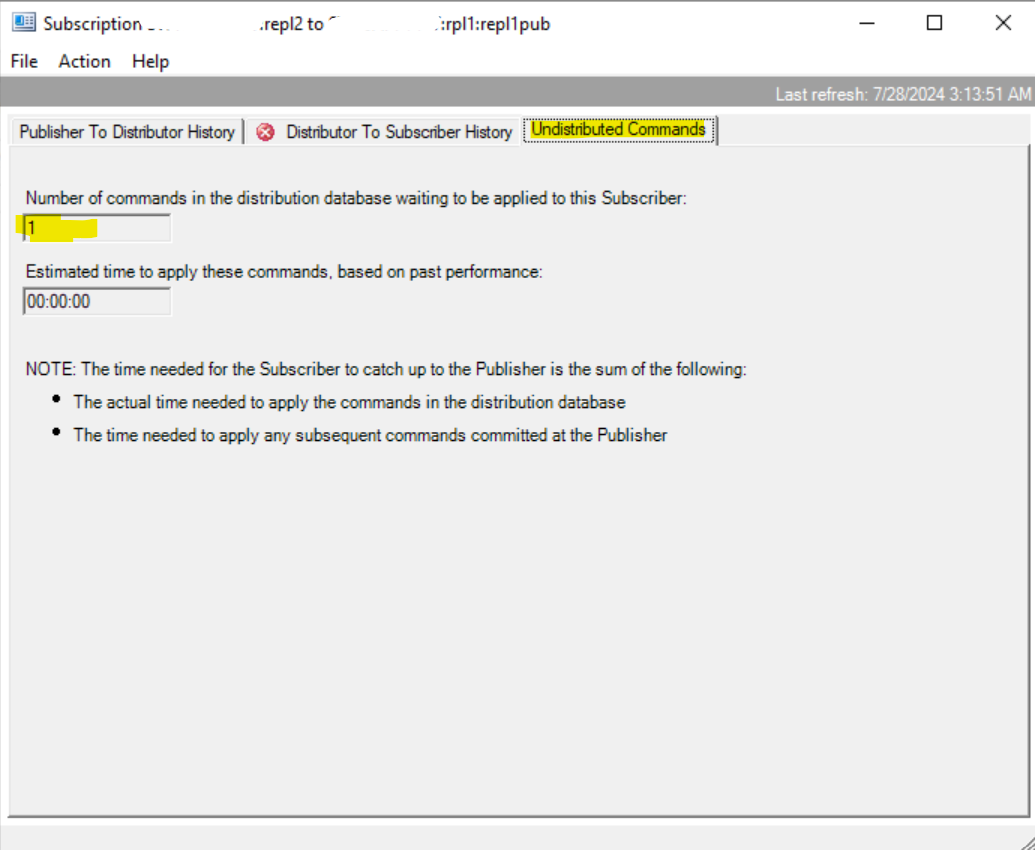Maximize the Subscription window
Viewport: 1035px width, 850px height.
(x=934, y=23)
